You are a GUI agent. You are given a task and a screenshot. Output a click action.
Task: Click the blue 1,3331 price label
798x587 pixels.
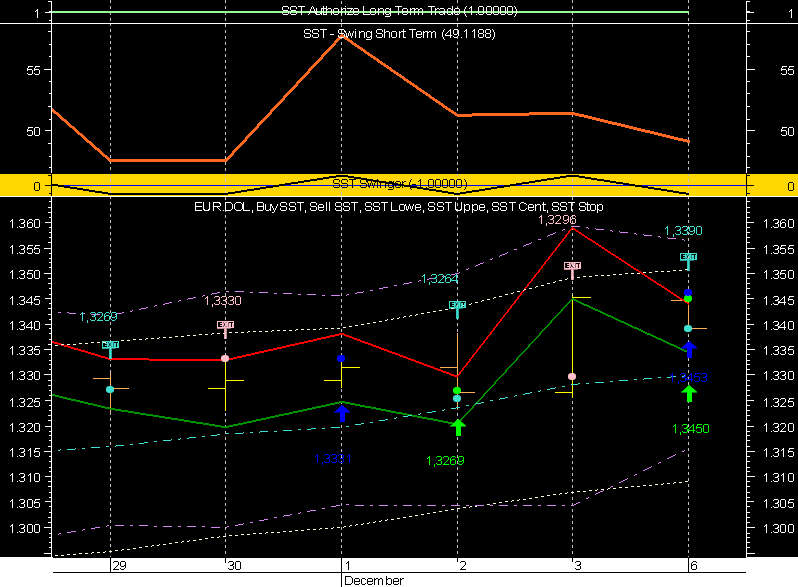[x=333, y=459]
